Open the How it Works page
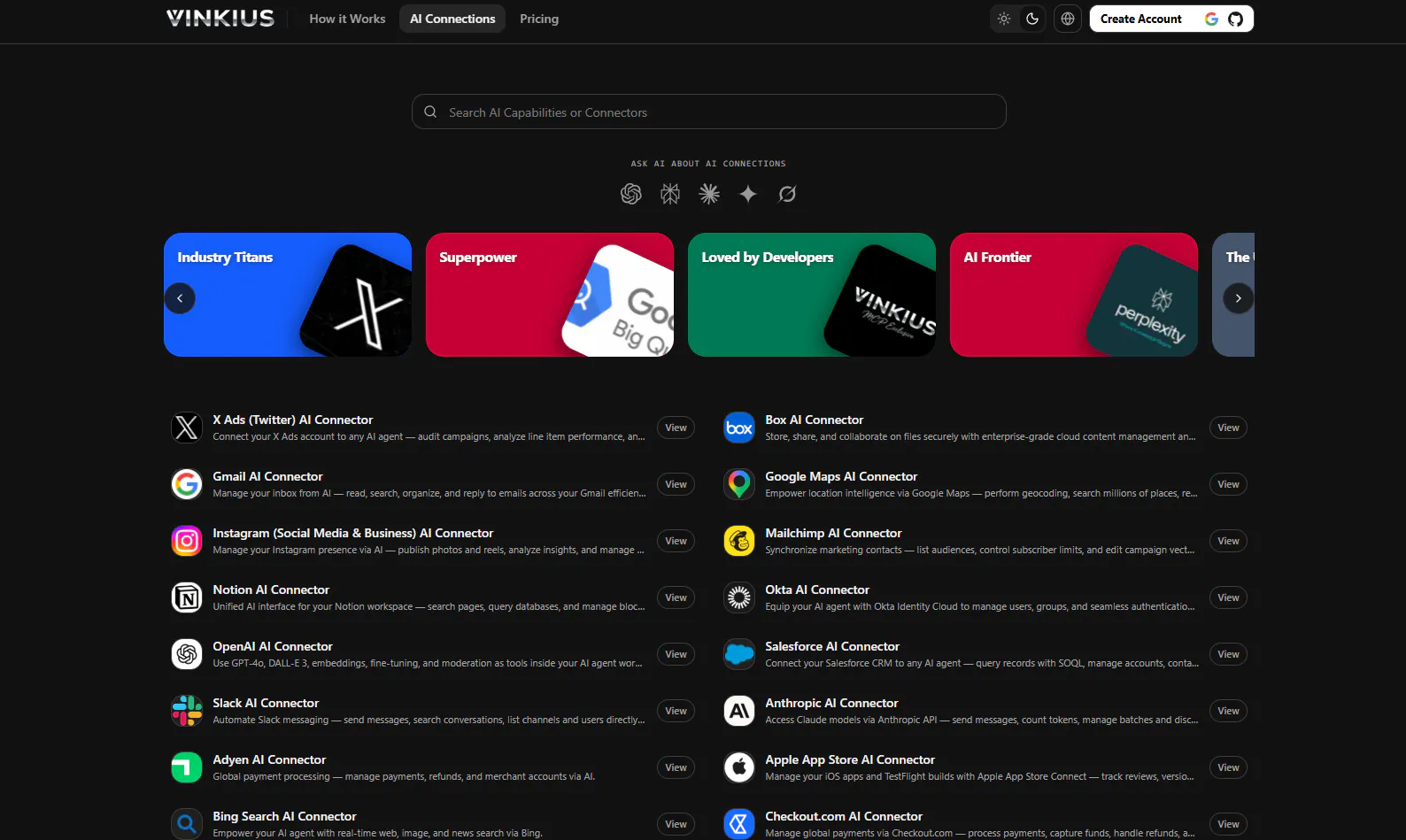This screenshot has height=840, width=1406. coord(347,19)
